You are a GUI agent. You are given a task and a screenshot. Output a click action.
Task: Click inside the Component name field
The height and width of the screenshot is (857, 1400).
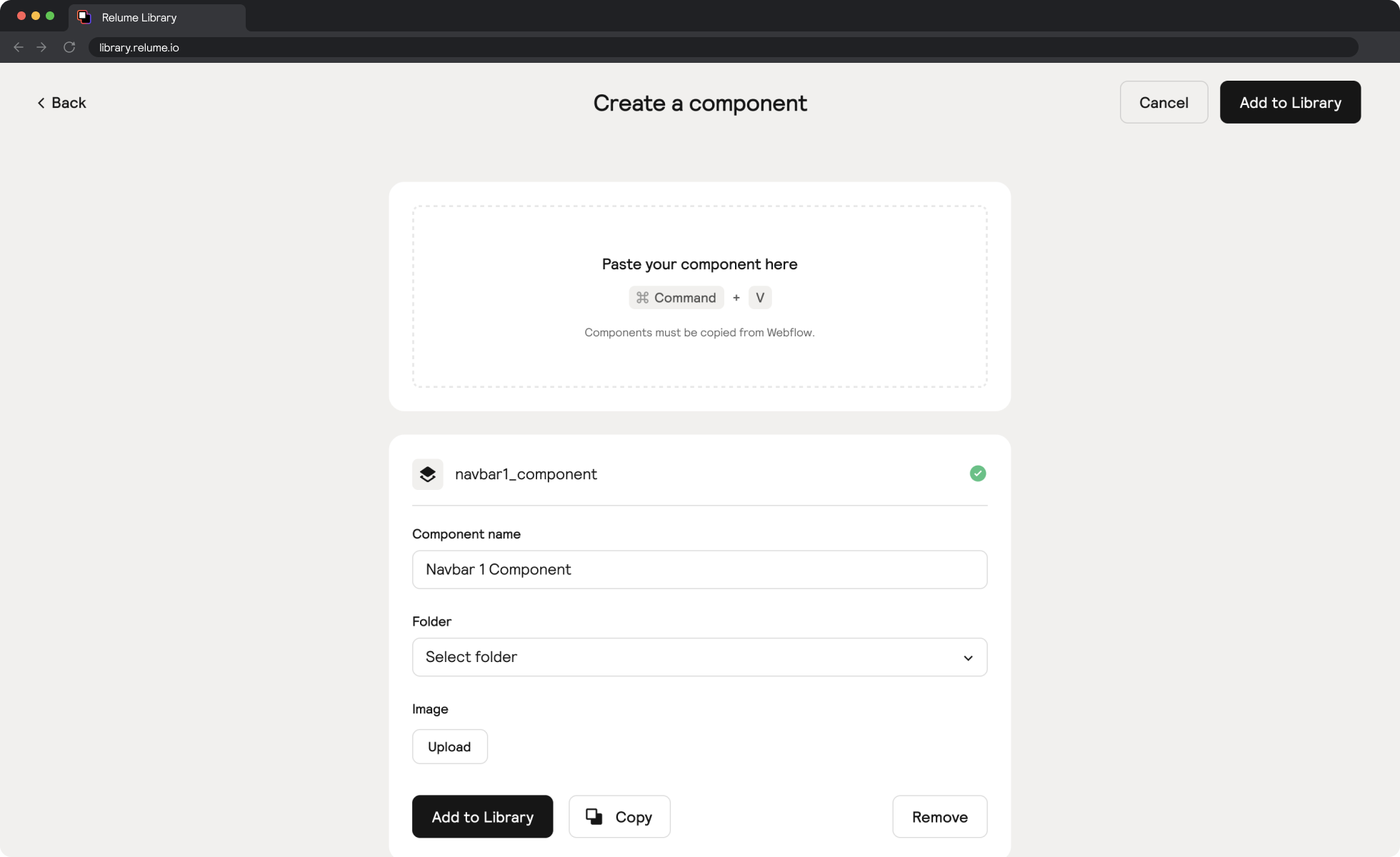click(x=699, y=569)
